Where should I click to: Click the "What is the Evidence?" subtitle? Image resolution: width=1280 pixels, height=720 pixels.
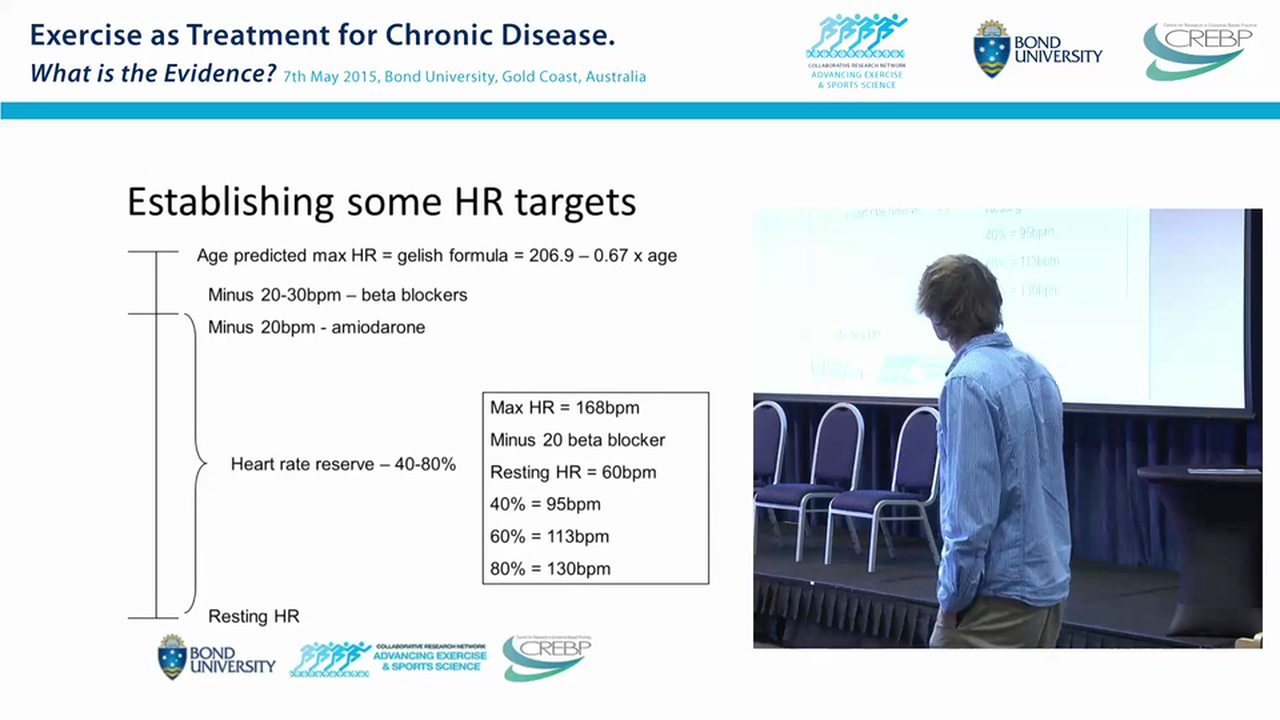(152, 74)
